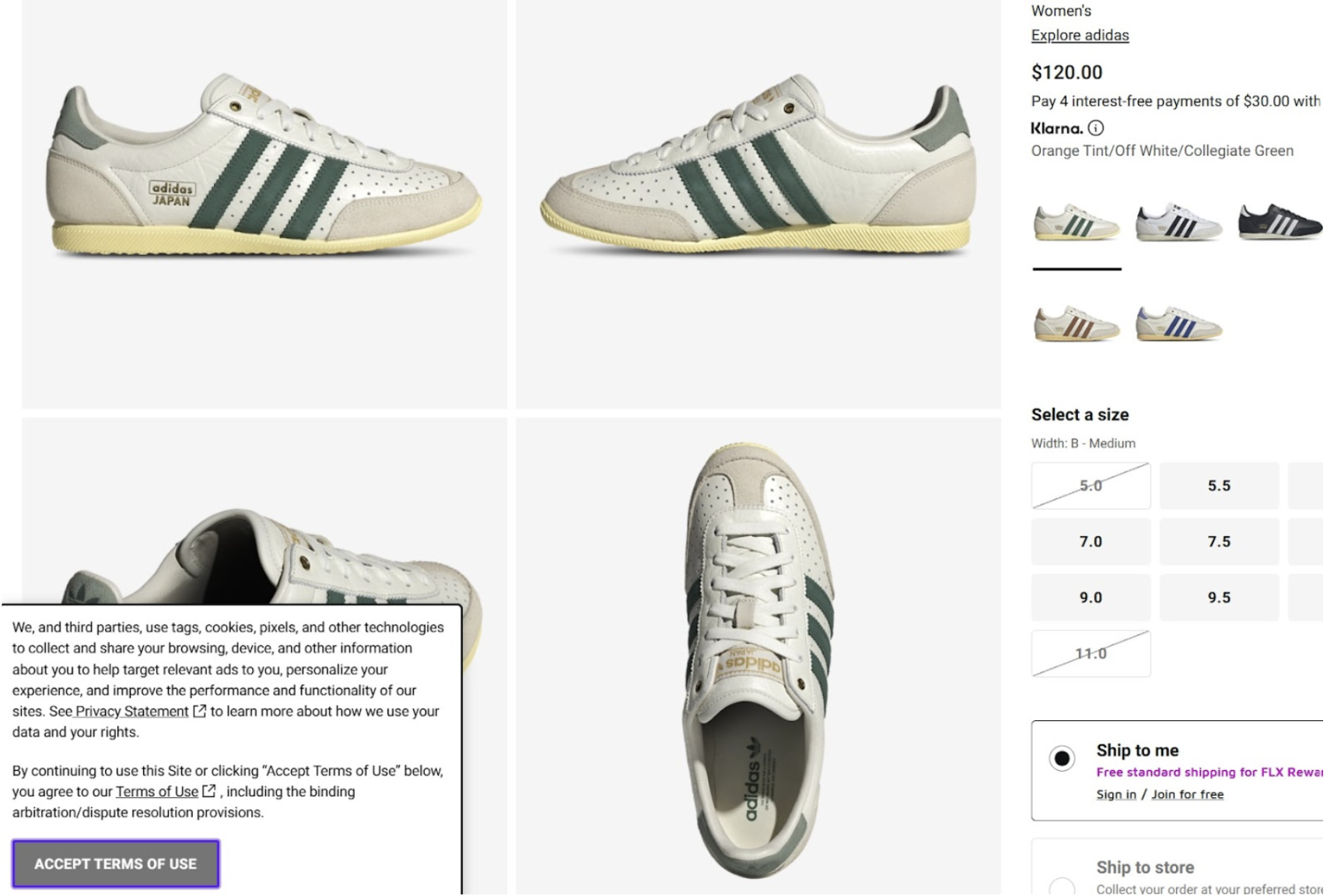Click the Klarna info icon
The width and height of the screenshot is (1341, 896).
coord(1095,128)
